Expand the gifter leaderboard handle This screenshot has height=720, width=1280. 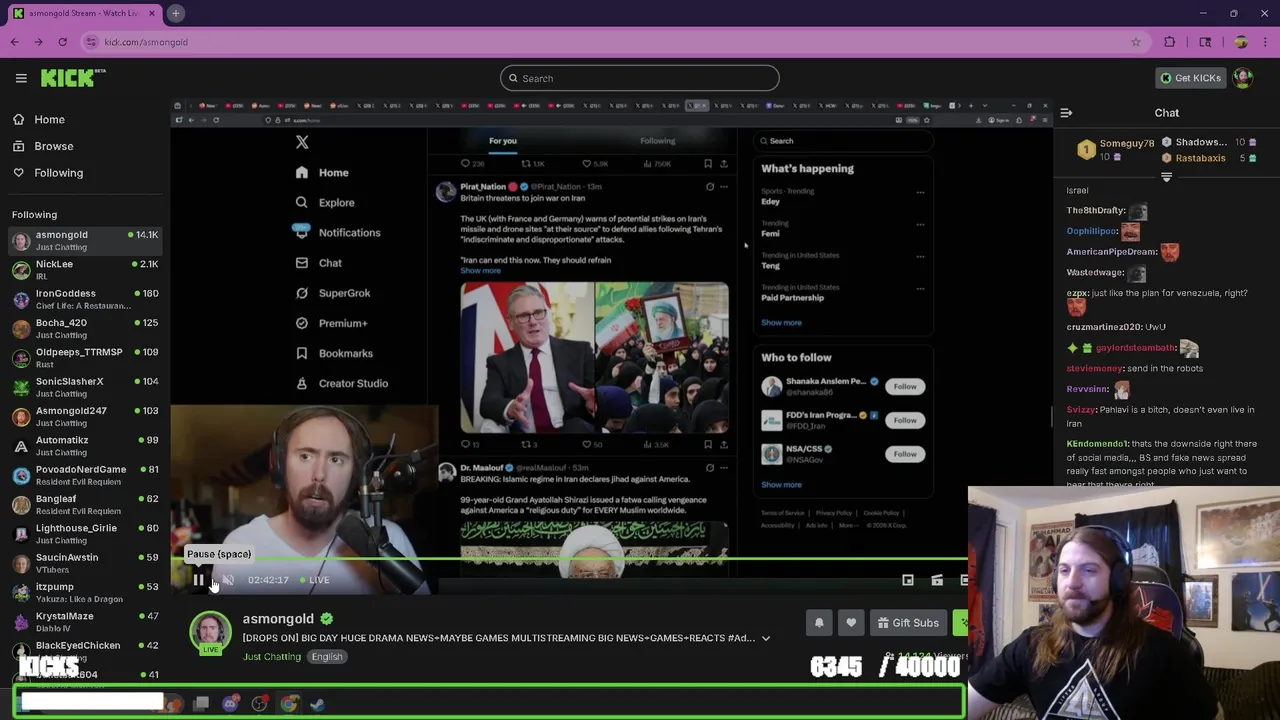[x=1166, y=177]
